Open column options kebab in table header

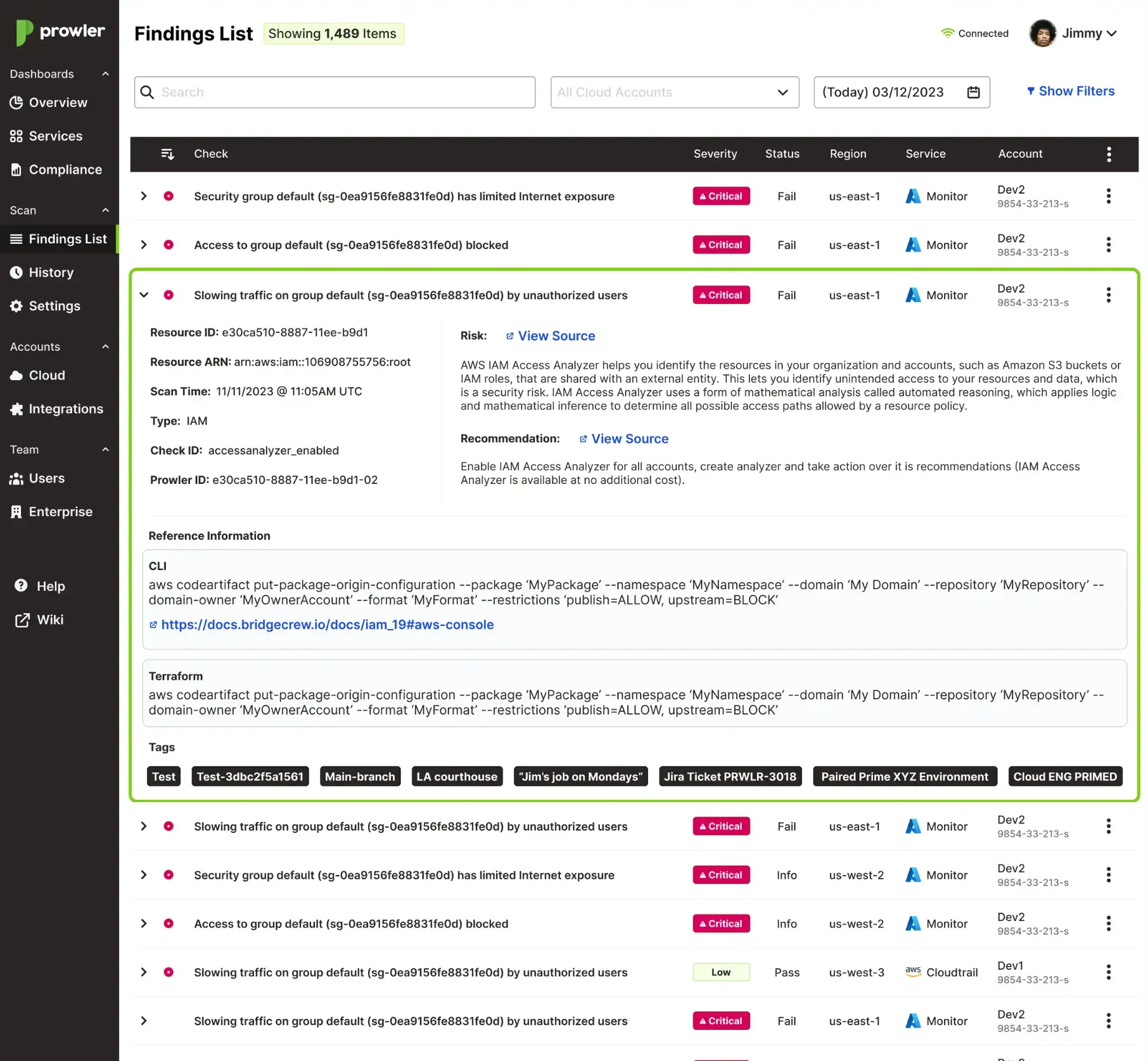(1108, 154)
